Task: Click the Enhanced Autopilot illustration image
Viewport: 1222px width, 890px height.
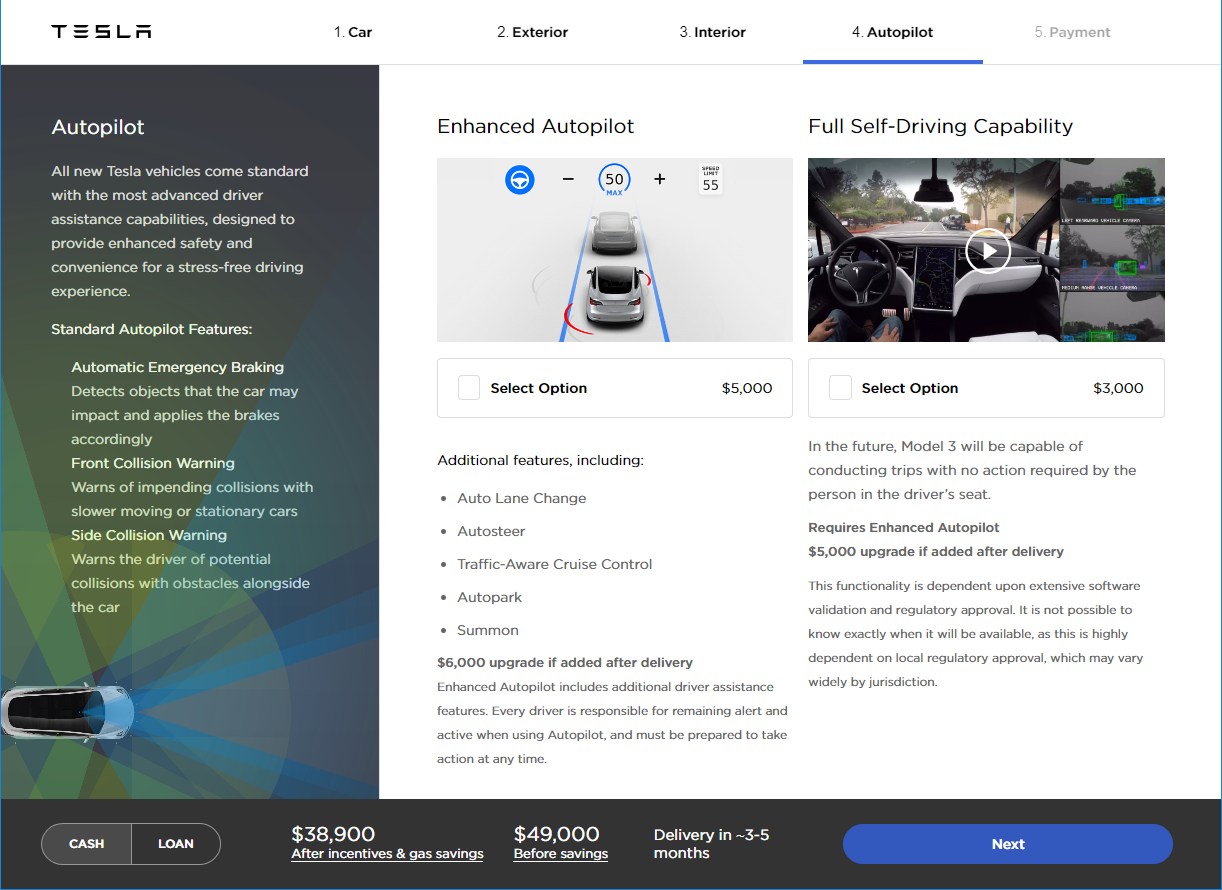Action: click(x=615, y=250)
